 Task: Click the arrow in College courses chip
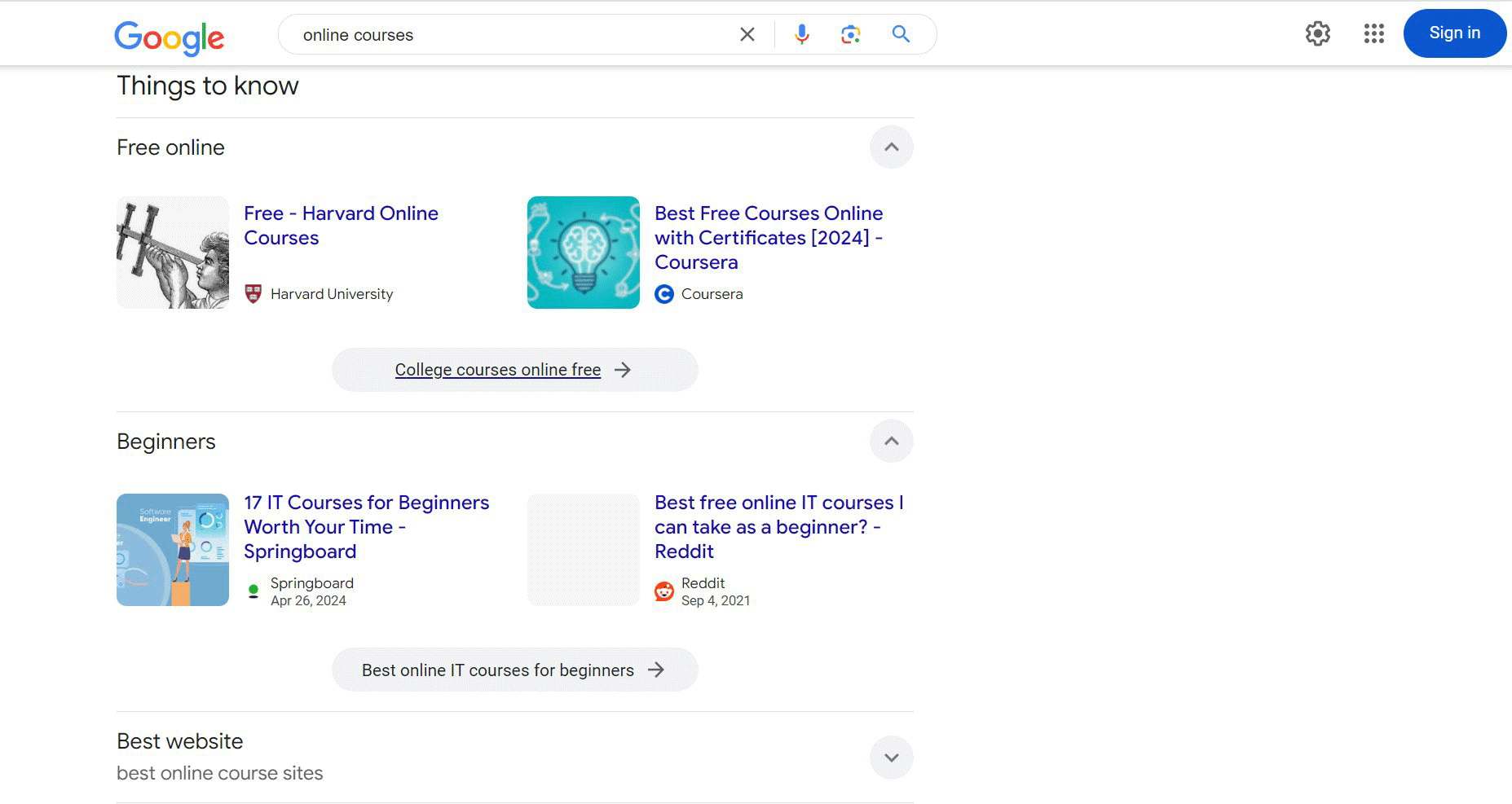click(x=623, y=370)
